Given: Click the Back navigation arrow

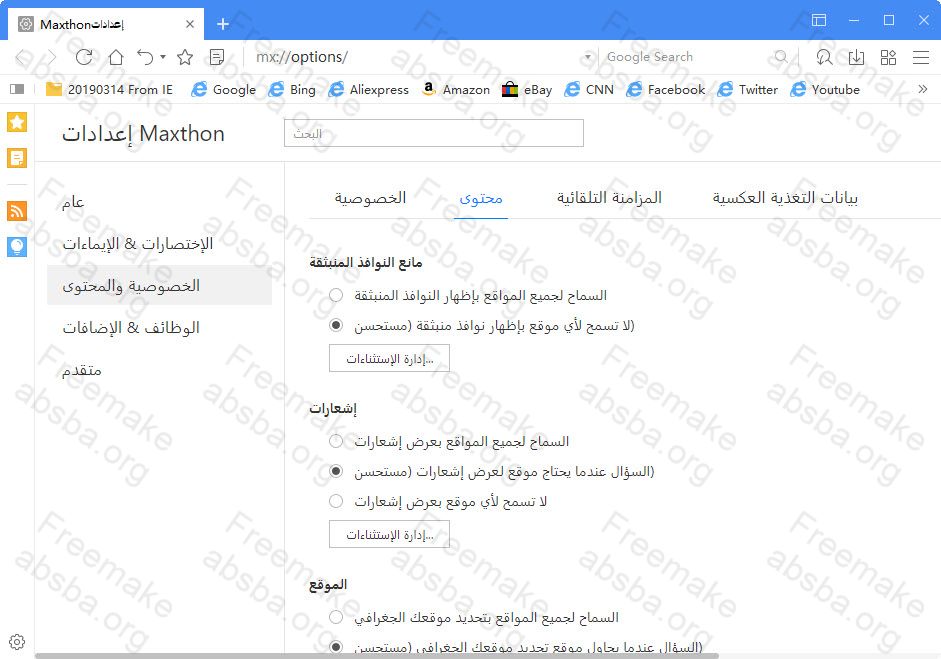Looking at the screenshot, I should point(22,57).
